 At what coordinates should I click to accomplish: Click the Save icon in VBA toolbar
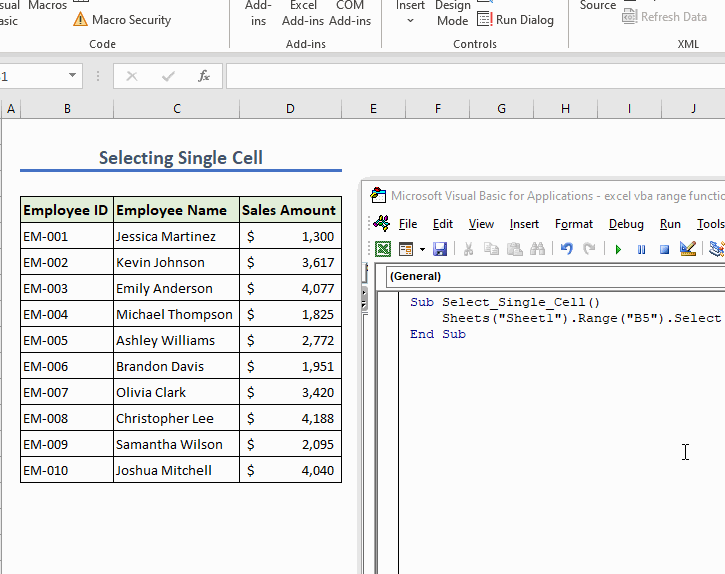440,249
